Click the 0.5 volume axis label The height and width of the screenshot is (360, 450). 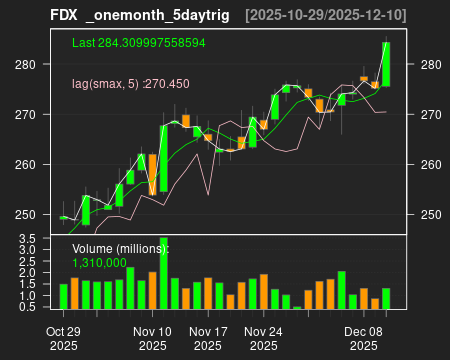(27, 307)
